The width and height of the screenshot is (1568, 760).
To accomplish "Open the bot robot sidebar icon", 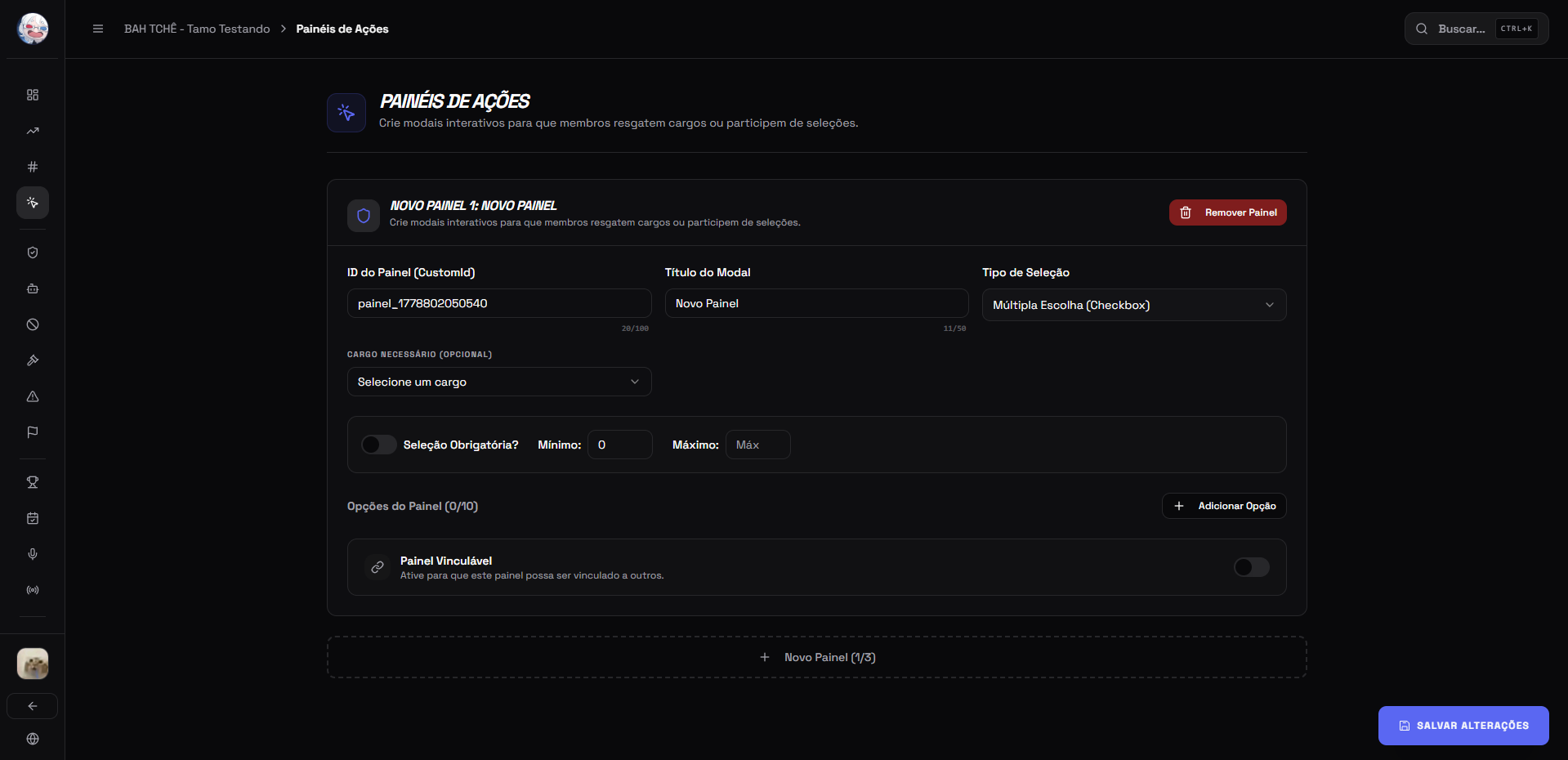I will pos(33,288).
